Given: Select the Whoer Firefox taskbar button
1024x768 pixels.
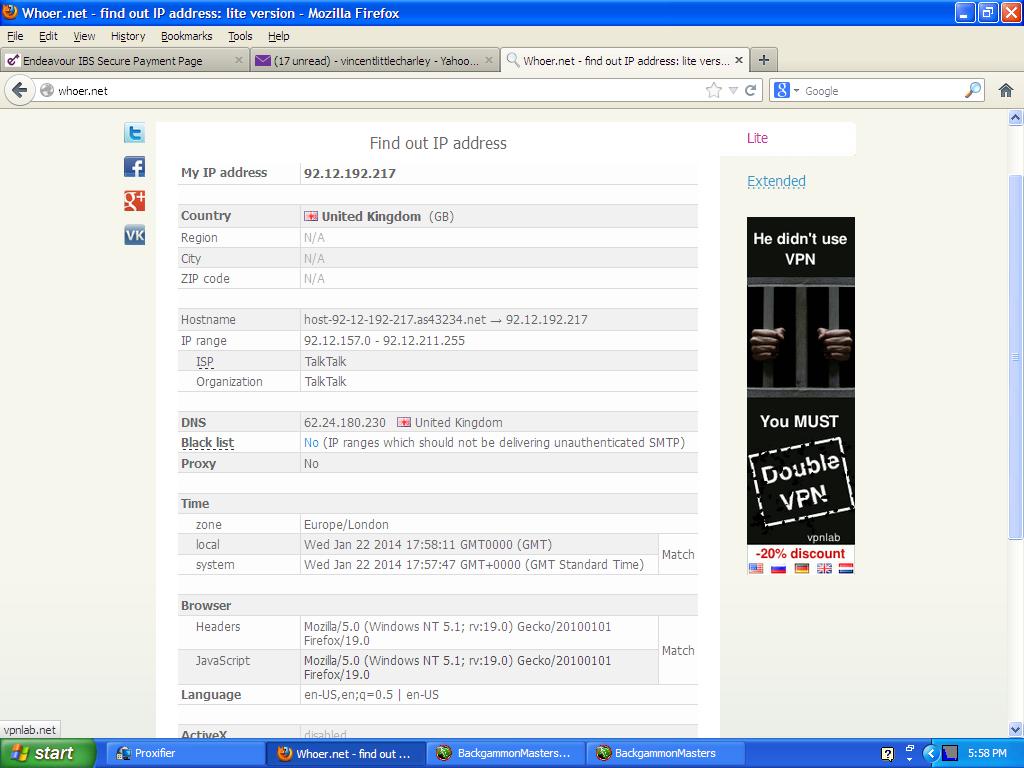Looking at the screenshot, I should [346, 753].
